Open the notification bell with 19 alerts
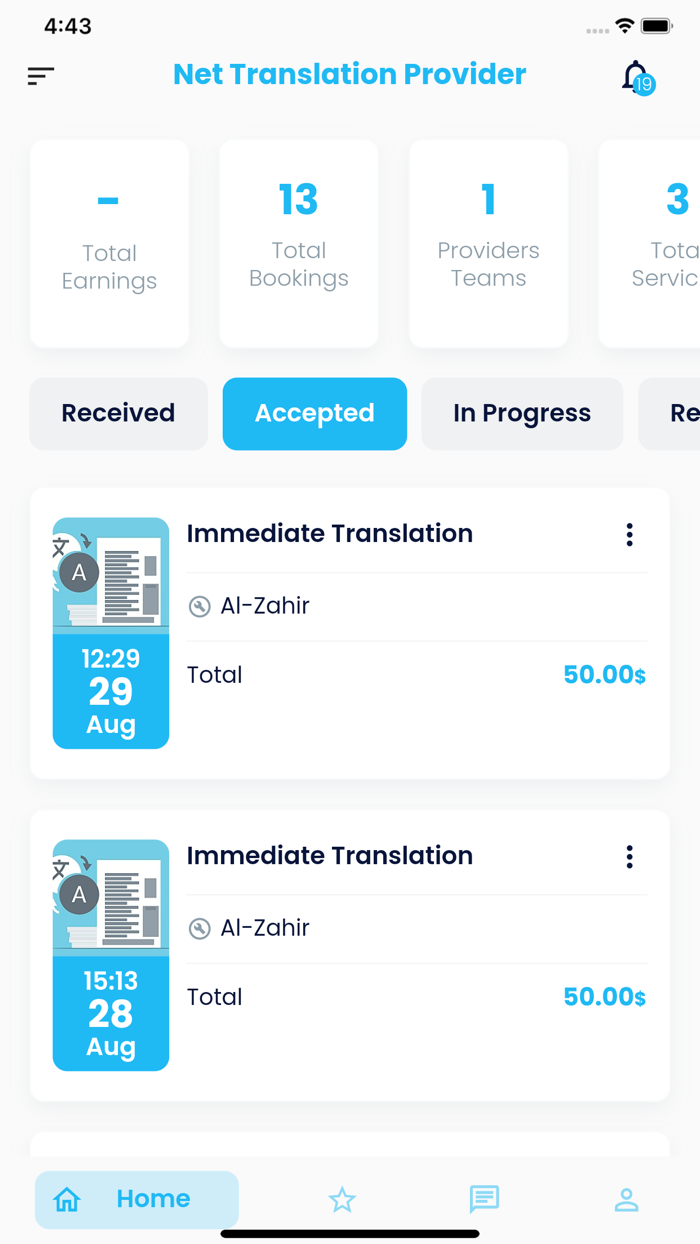Image resolution: width=700 pixels, height=1244 pixels. point(634,76)
